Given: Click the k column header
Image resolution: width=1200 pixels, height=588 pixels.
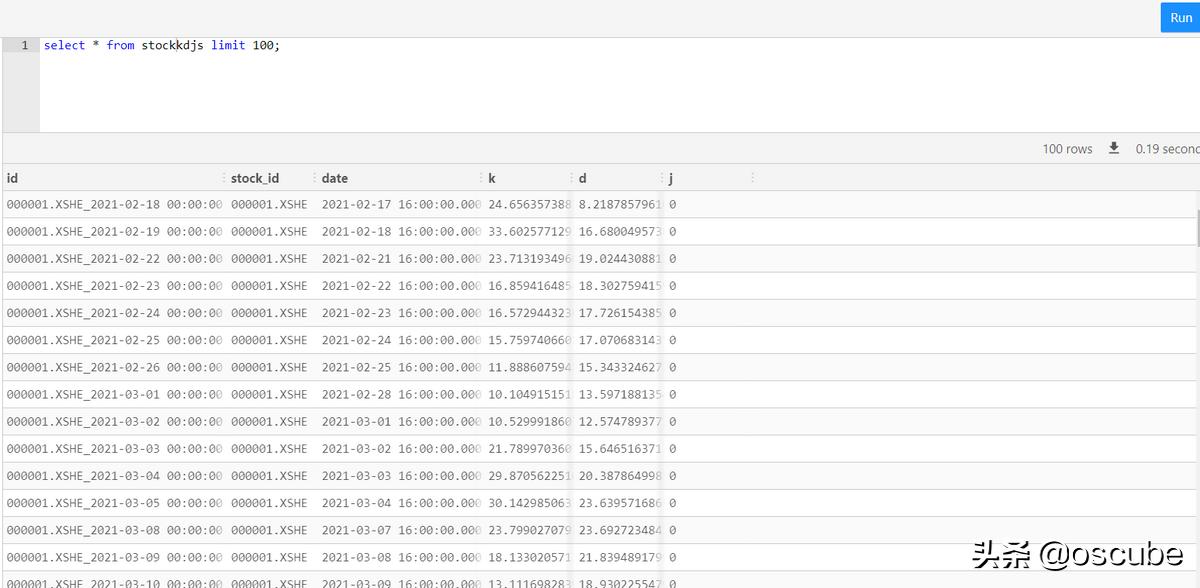Looking at the screenshot, I should pos(492,178).
